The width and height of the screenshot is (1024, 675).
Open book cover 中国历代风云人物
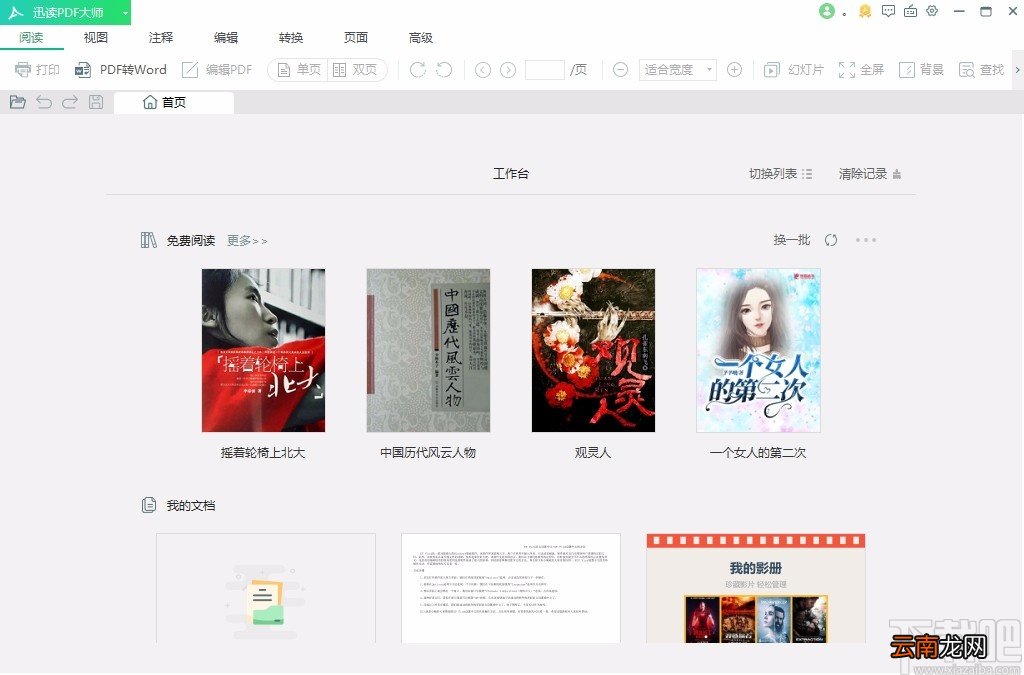point(428,350)
